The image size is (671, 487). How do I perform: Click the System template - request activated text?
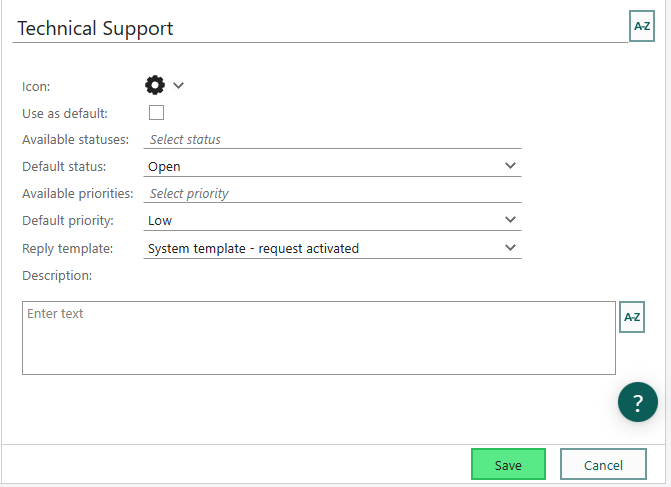point(253,249)
